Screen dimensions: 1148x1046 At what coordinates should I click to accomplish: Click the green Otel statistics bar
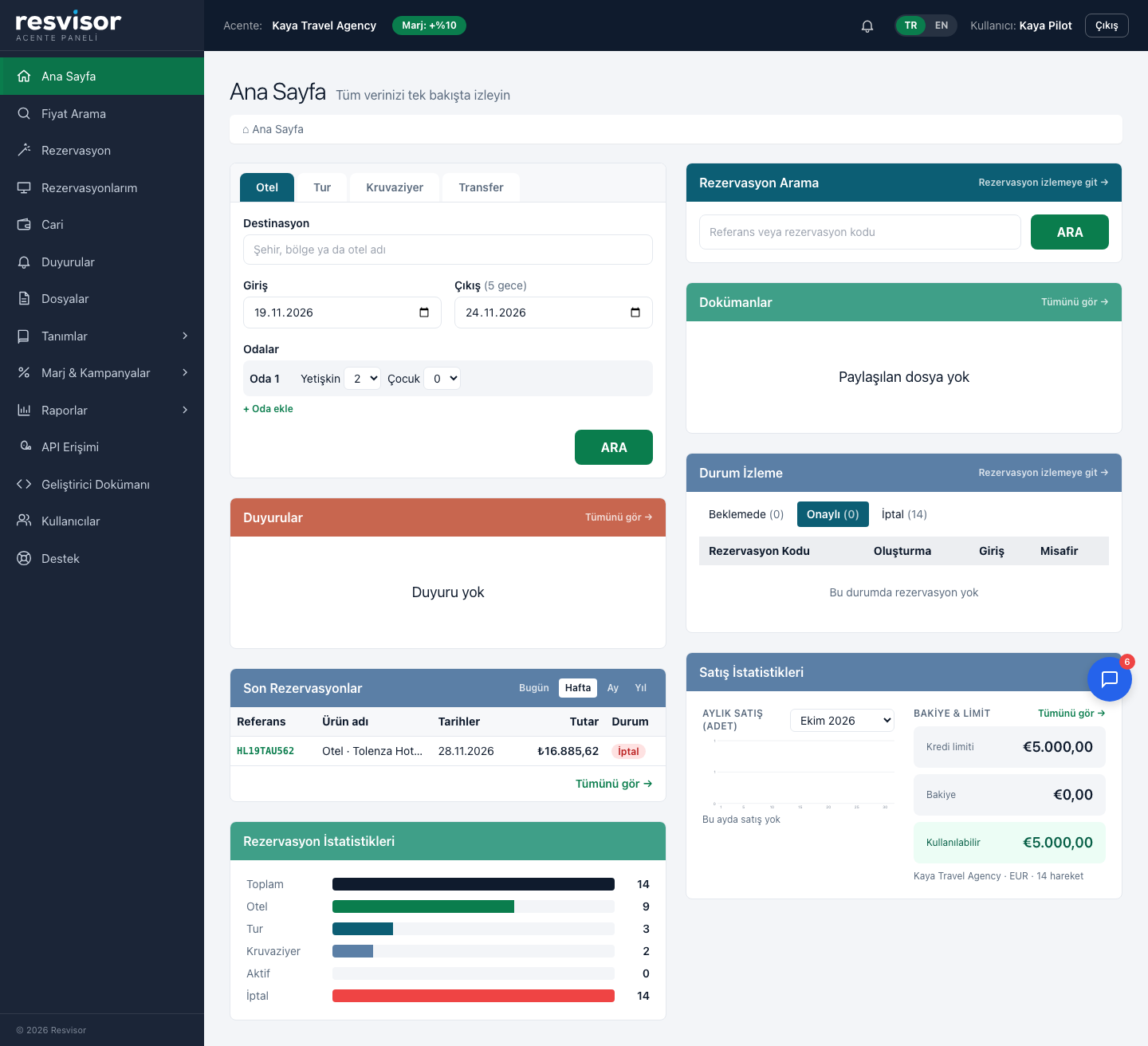[423, 906]
